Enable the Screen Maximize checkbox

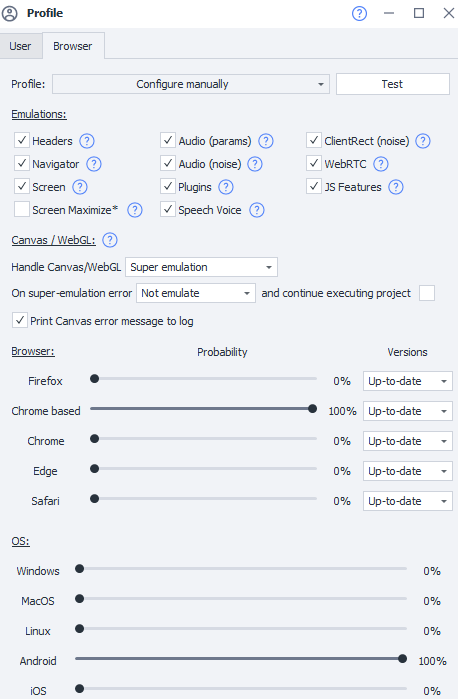pos(22,210)
